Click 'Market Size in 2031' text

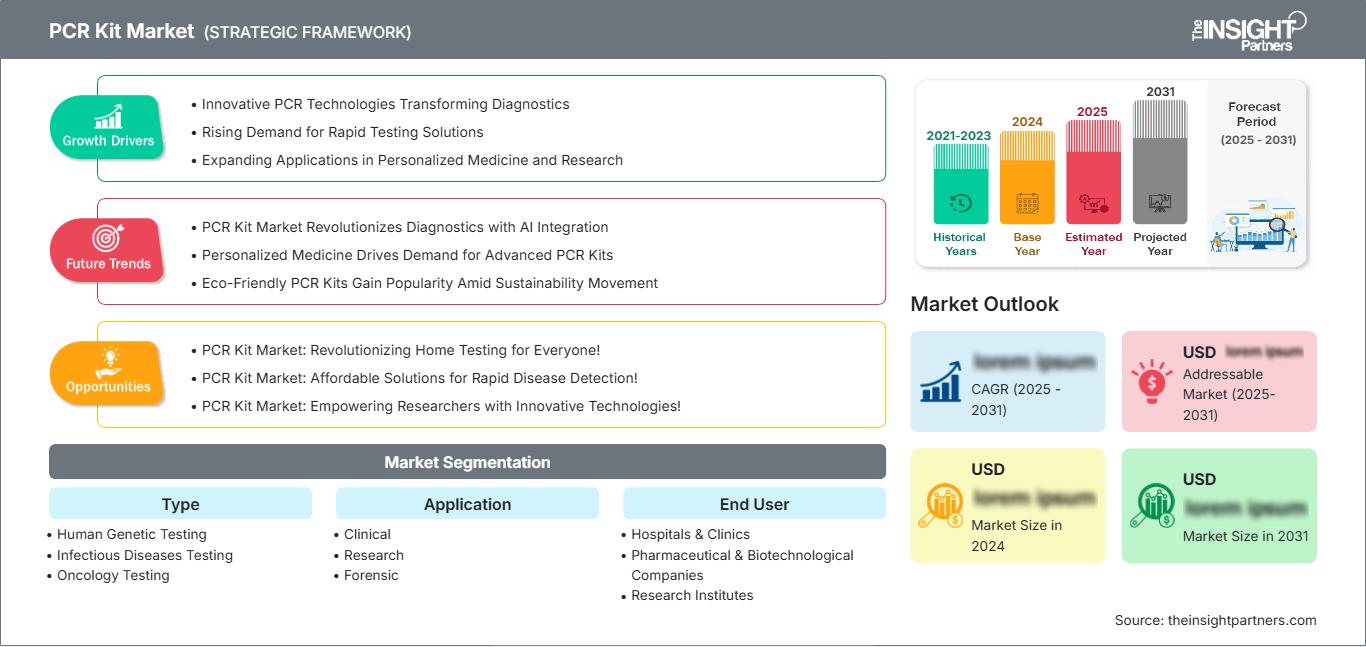1245,536
